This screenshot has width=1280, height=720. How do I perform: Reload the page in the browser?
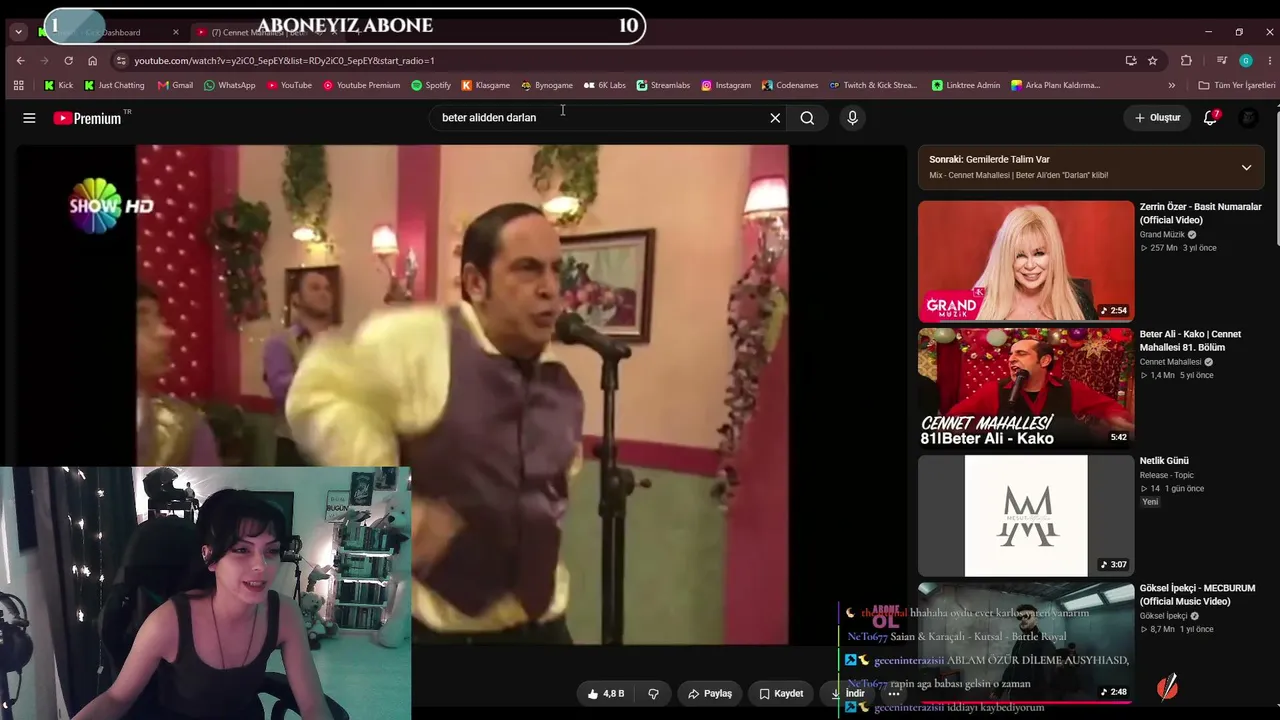click(68, 60)
